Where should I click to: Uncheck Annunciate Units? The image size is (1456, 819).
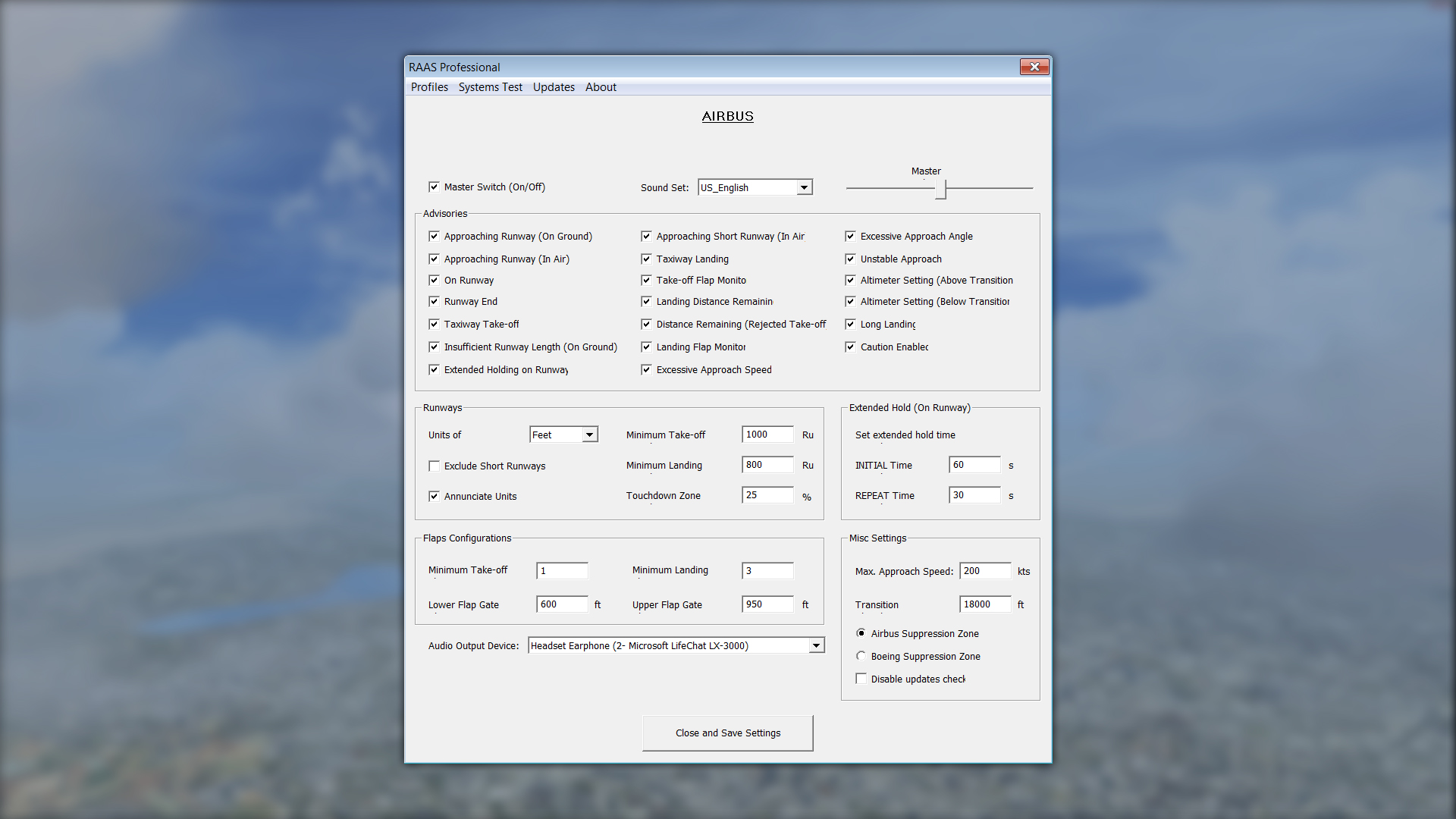[x=435, y=496]
